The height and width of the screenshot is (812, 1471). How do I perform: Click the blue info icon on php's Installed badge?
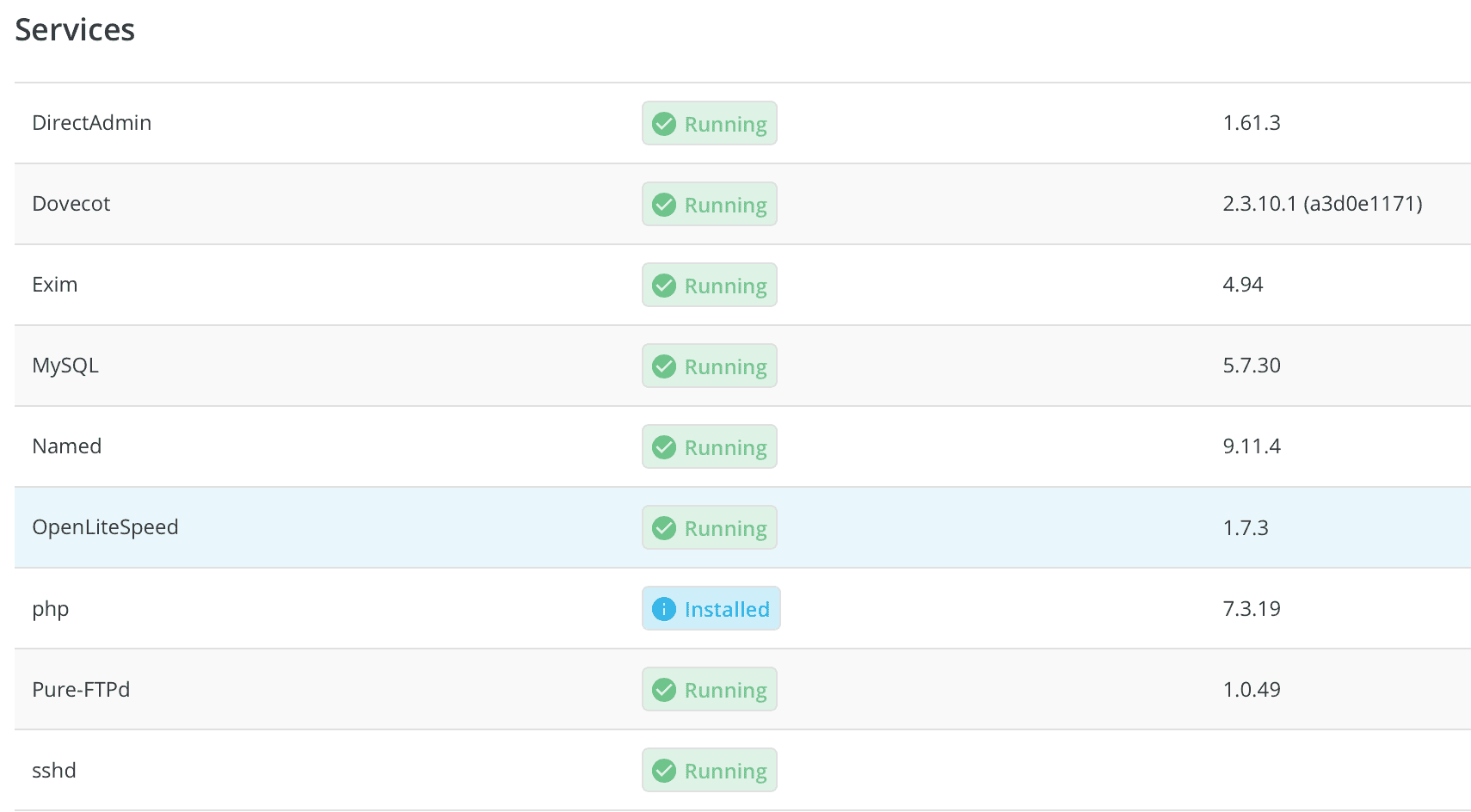point(663,608)
